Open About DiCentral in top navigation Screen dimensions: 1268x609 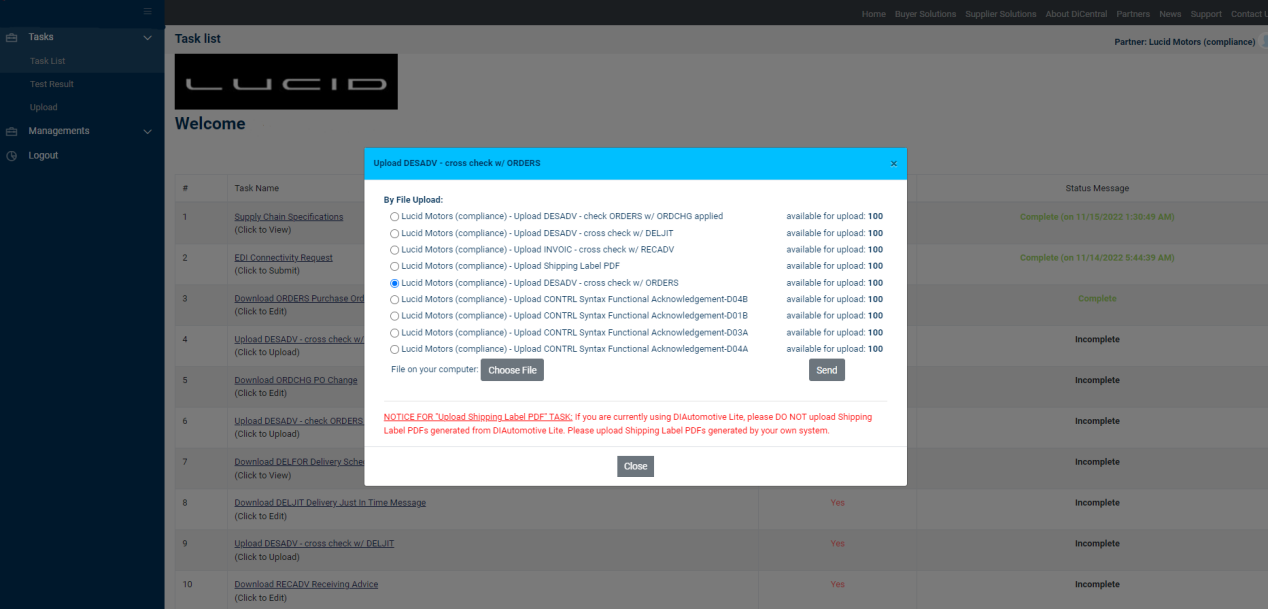click(1077, 14)
